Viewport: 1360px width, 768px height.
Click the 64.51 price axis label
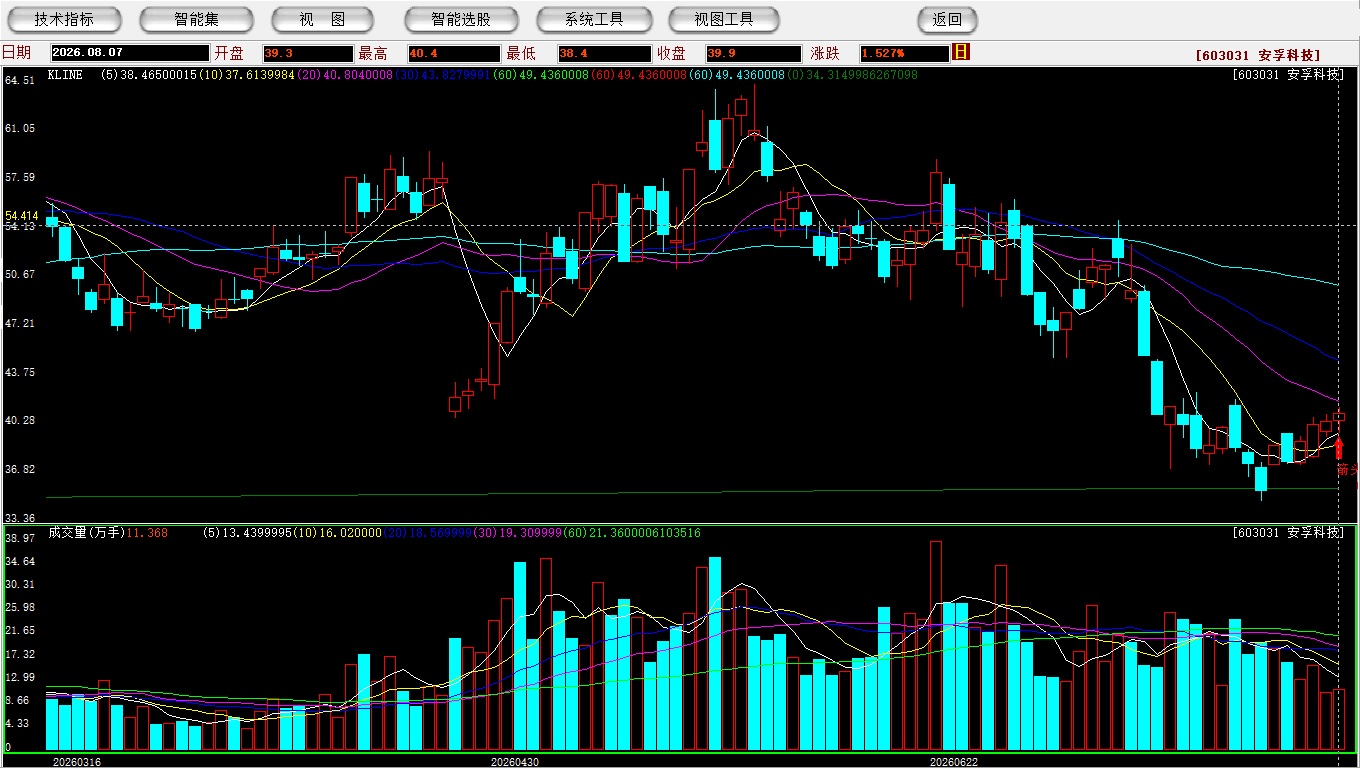[x=20, y=80]
